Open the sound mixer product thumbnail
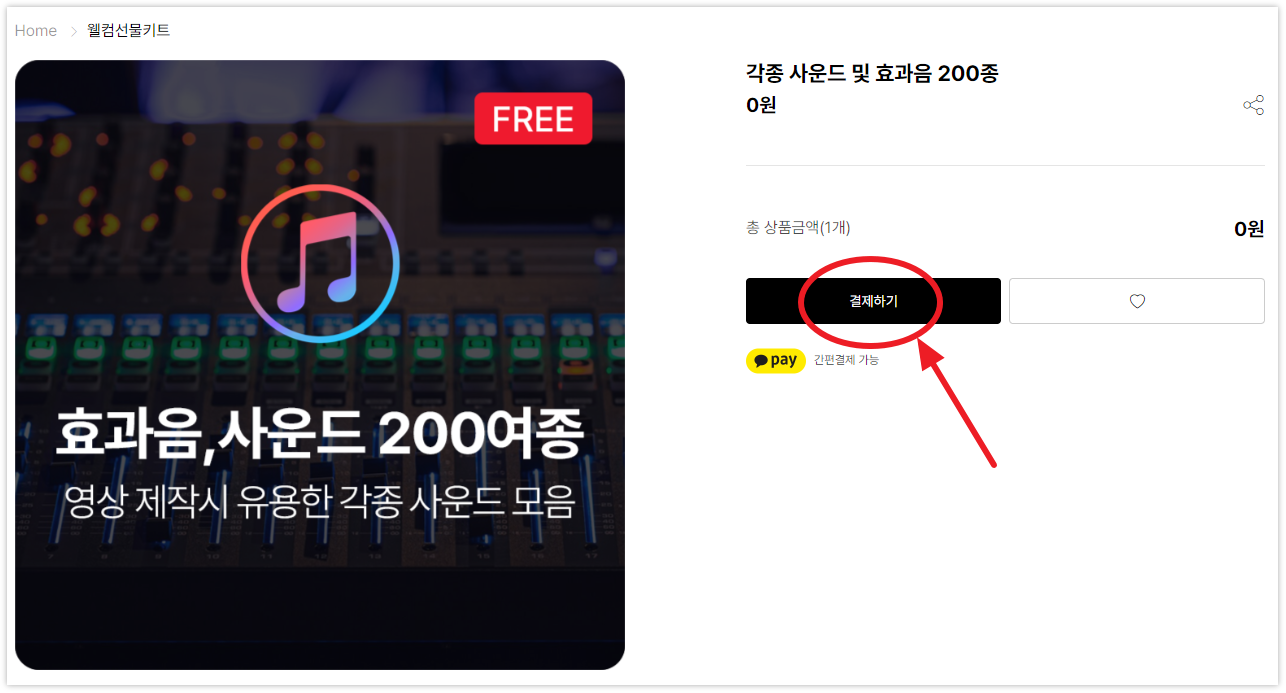The image size is (1286, 693). [x=320, y=365]
